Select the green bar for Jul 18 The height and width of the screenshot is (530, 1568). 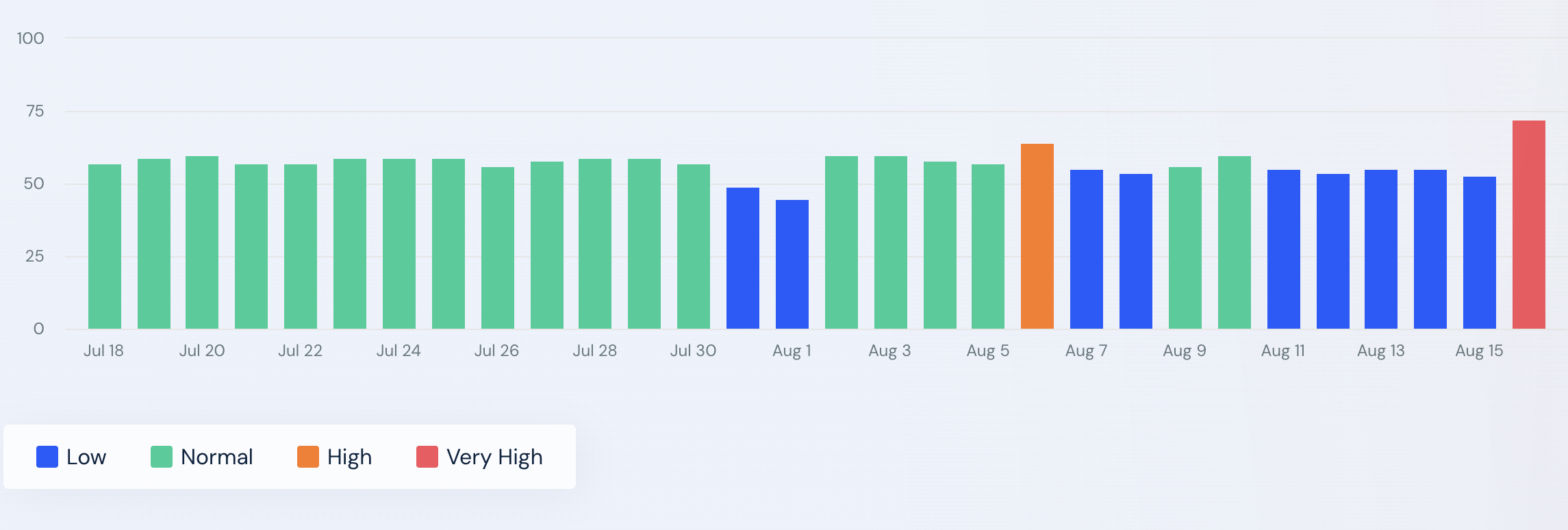point(105,247)
